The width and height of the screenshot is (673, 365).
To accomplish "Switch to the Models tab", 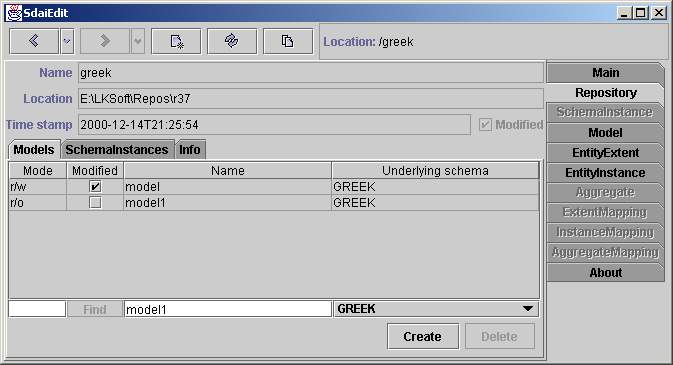I will [x=34, y=149].
